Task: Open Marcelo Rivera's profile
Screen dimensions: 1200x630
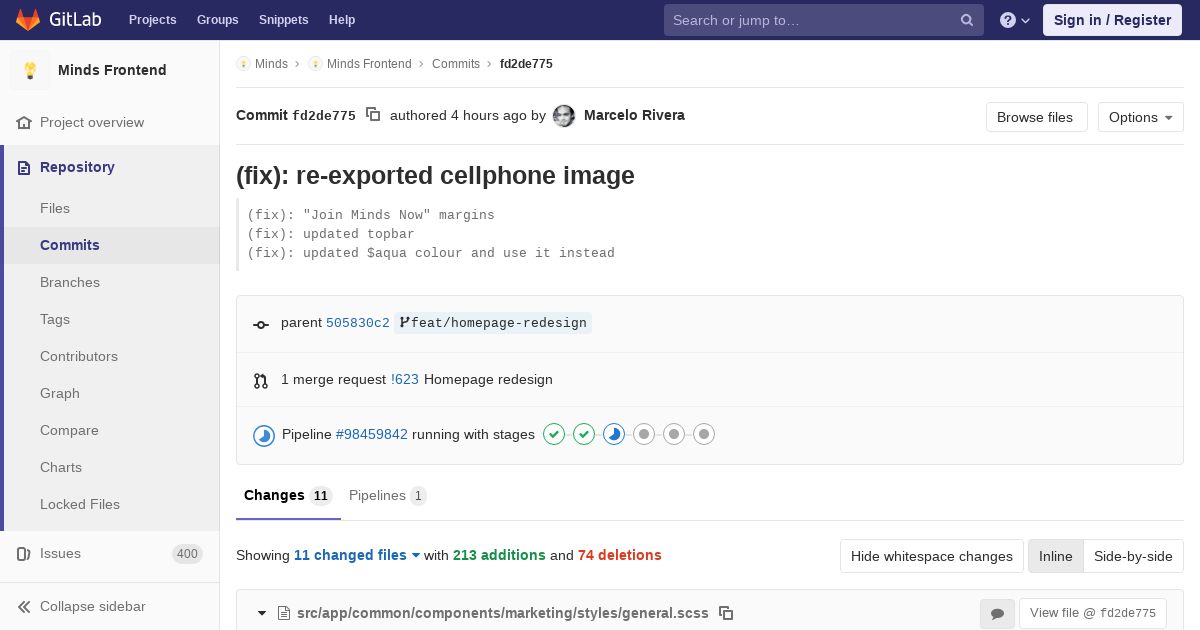Action: tap(634, 115)
